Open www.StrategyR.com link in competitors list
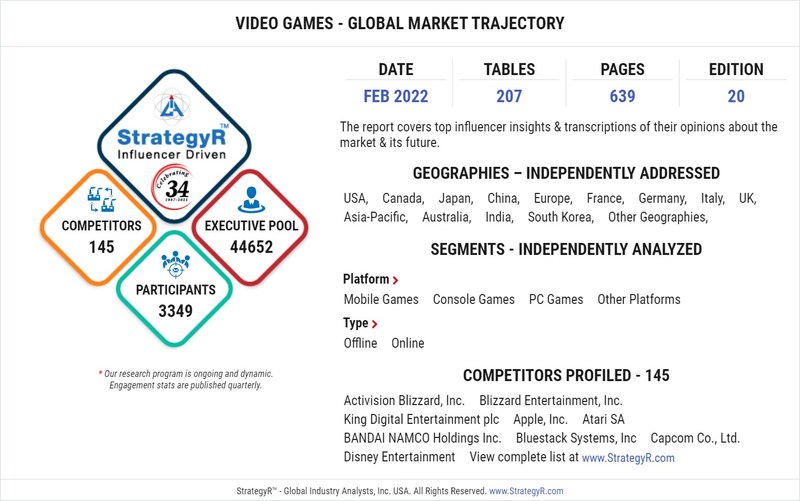The width and height of the screenshot is (800, 501). (628, 457)
